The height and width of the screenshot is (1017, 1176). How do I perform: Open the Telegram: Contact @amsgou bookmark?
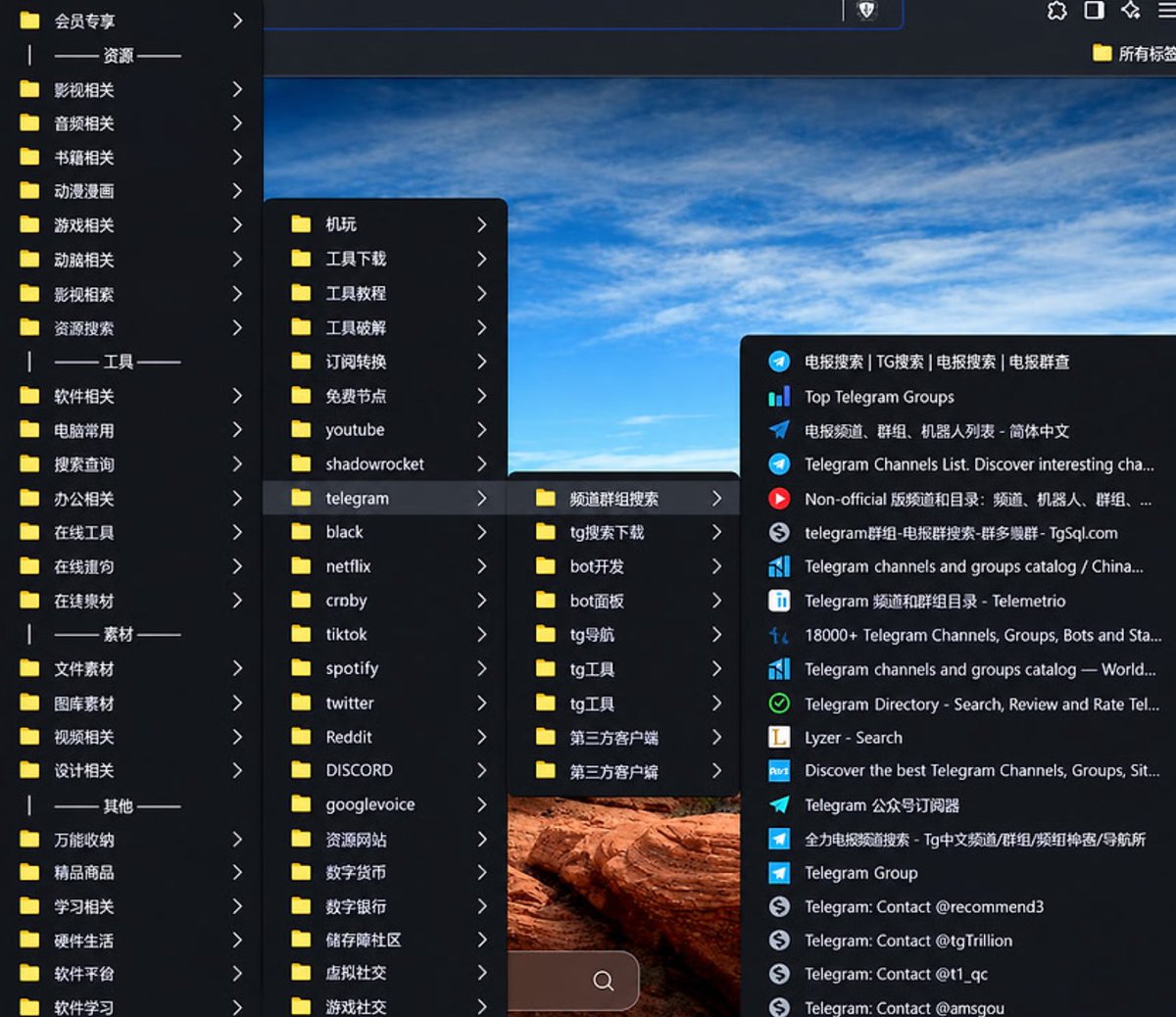click(x=959, y=1007)
